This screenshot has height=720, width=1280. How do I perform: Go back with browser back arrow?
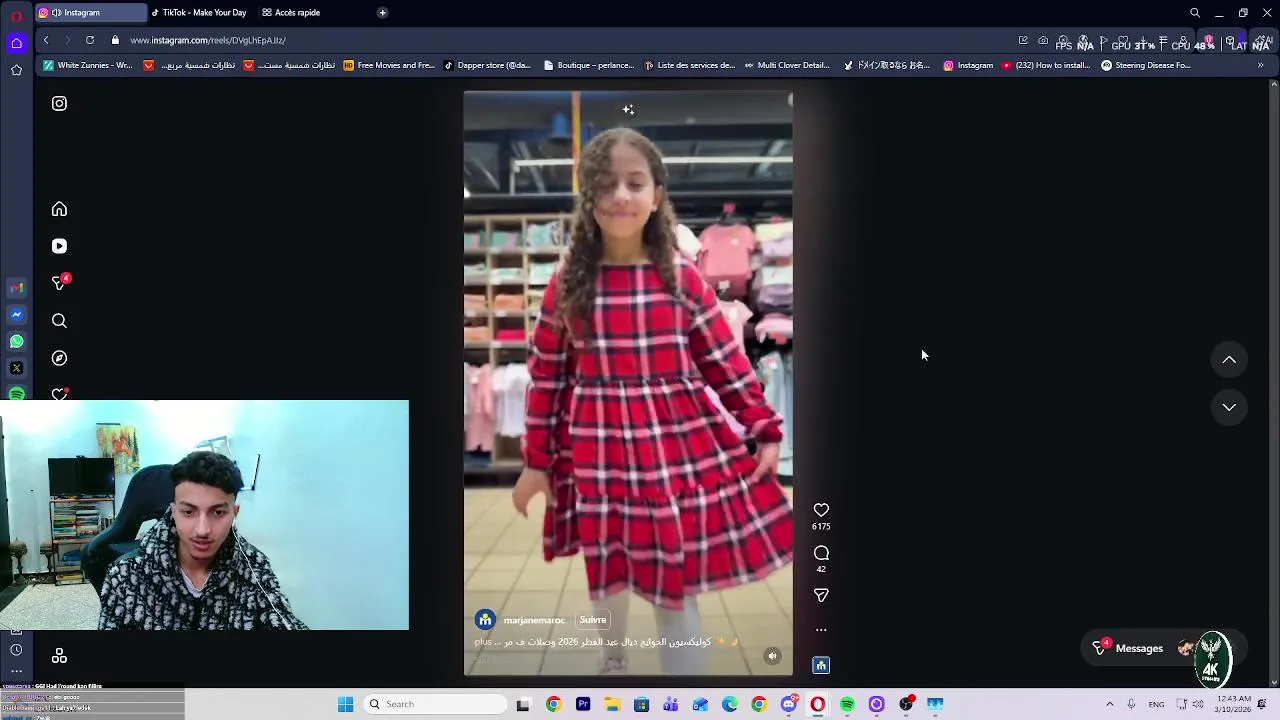pyautogui.click(x=46, y=40)
